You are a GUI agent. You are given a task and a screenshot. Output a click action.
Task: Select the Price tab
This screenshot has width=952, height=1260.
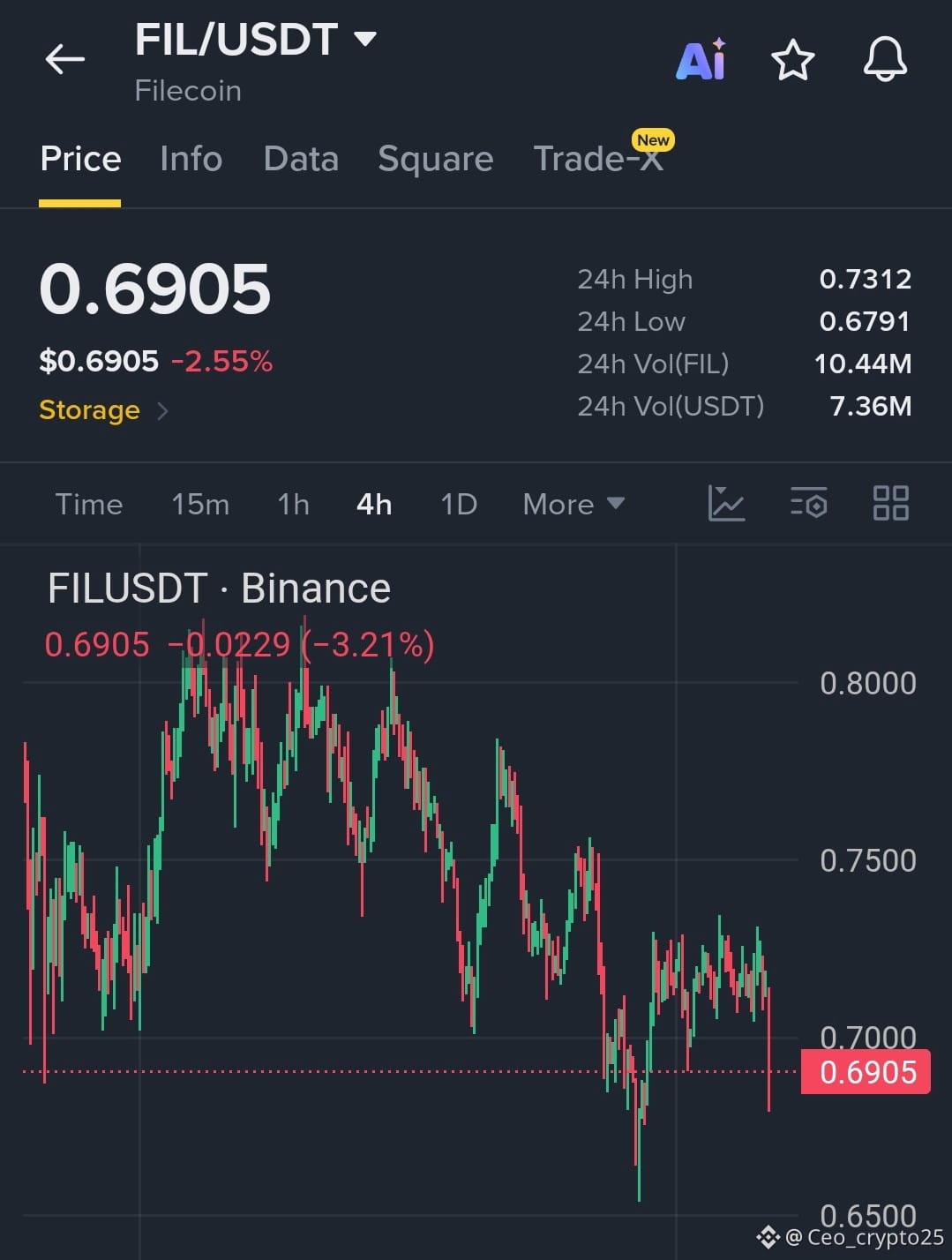tap(80, 159)
